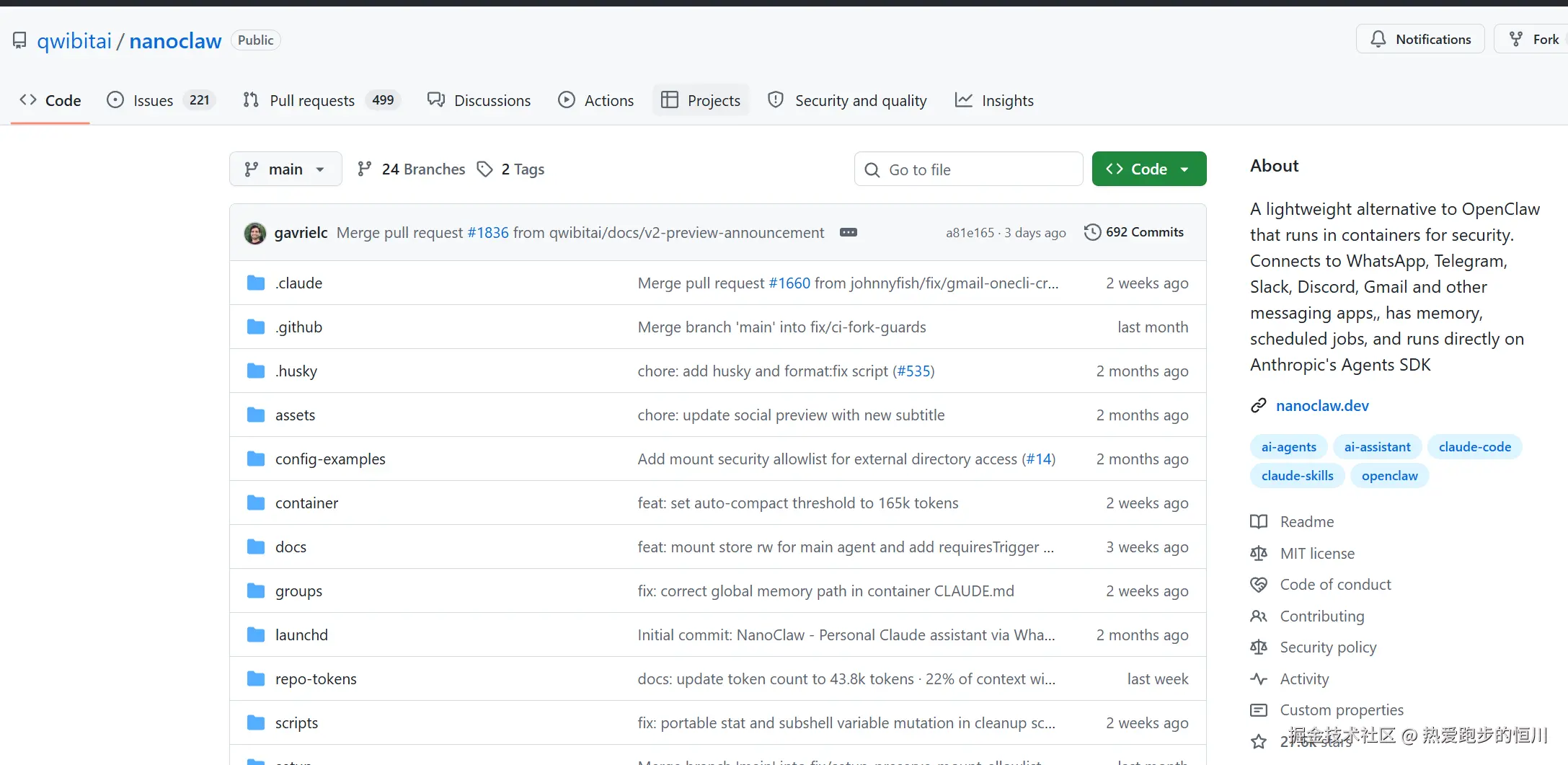Open the .github folder icon
1568x765 pixels.
(256, 327)
